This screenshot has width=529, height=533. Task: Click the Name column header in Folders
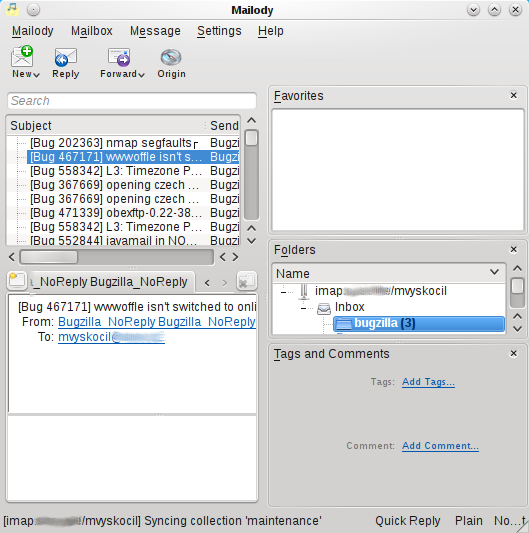389,273
